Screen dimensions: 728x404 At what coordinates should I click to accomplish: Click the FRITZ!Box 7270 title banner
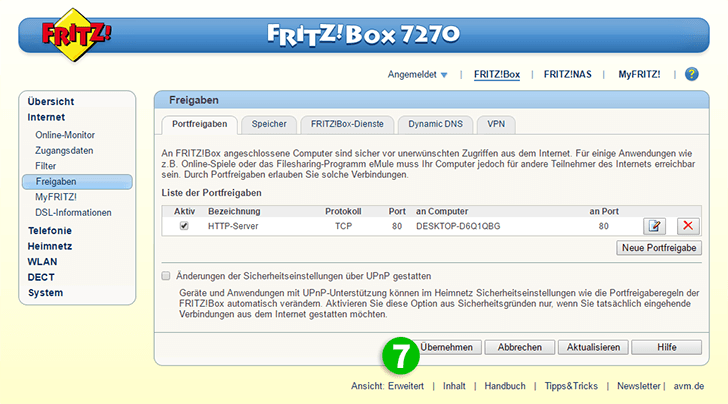coord(364,34)
